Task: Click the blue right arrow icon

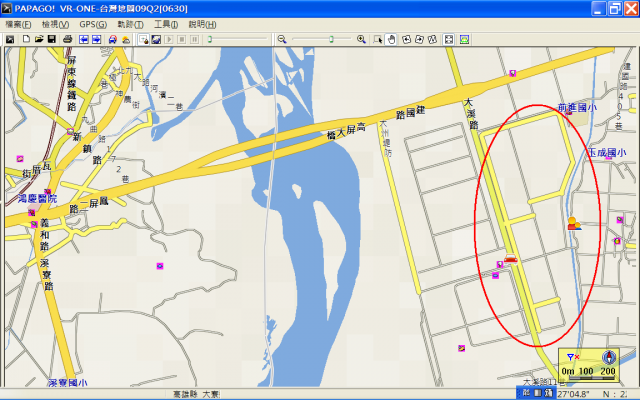Action: (96, 39)
